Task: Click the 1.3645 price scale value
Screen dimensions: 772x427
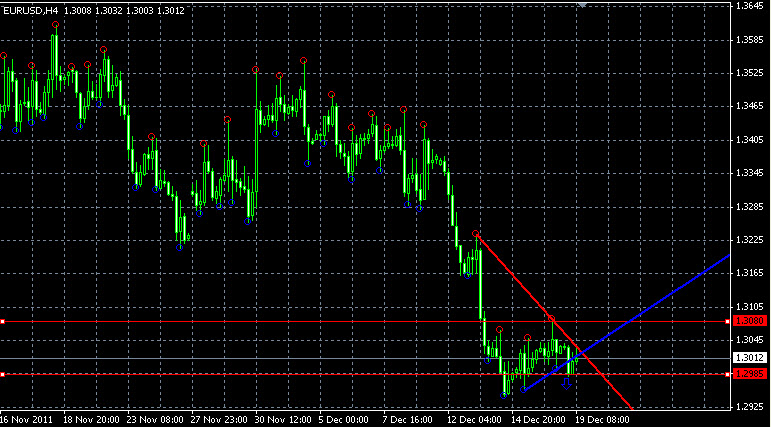Action: [x=750, y=6]
